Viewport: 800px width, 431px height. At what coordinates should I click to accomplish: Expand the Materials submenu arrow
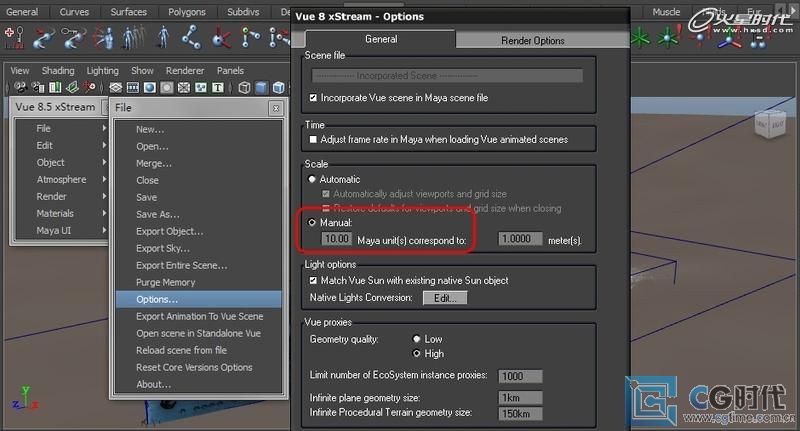coord(104,213)
